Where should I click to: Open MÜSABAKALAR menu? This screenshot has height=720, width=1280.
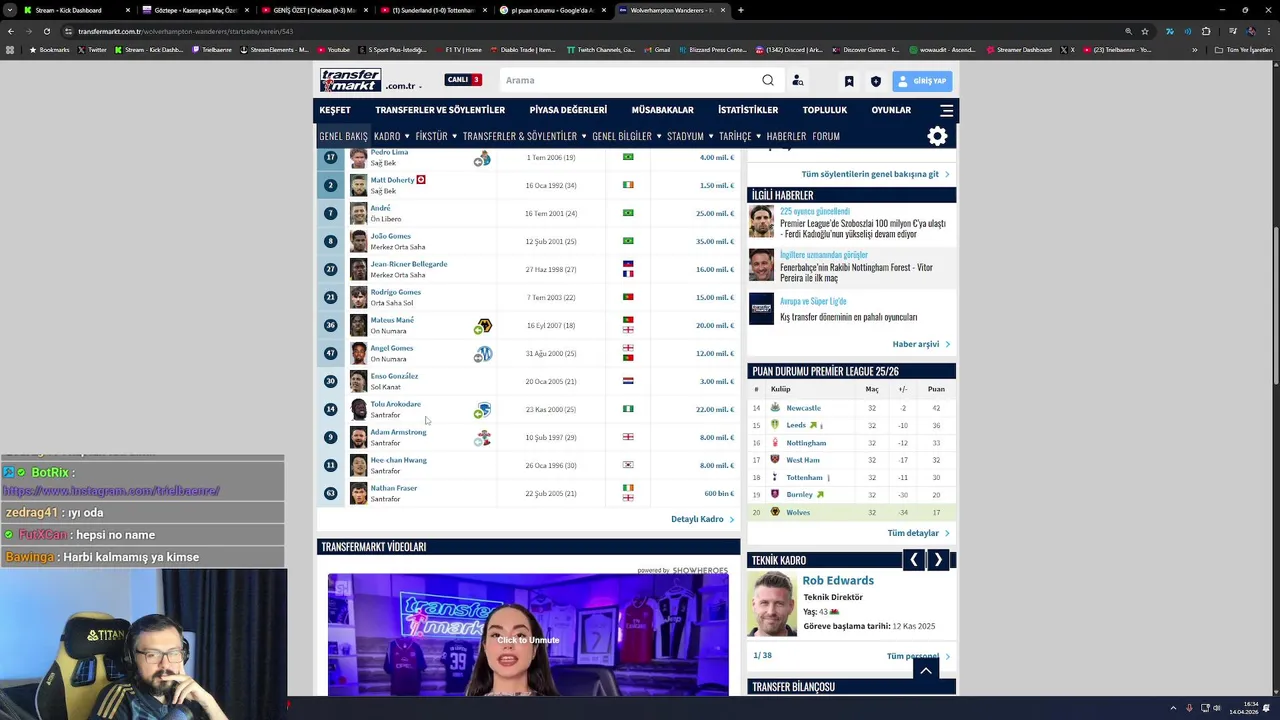(662, 110)
